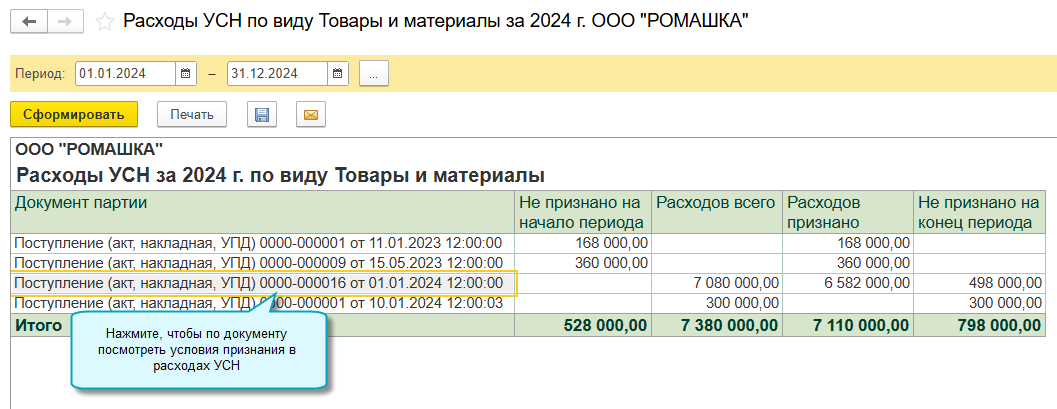
Task: Edit the period end date field
Action: click(x=276, y=74)
